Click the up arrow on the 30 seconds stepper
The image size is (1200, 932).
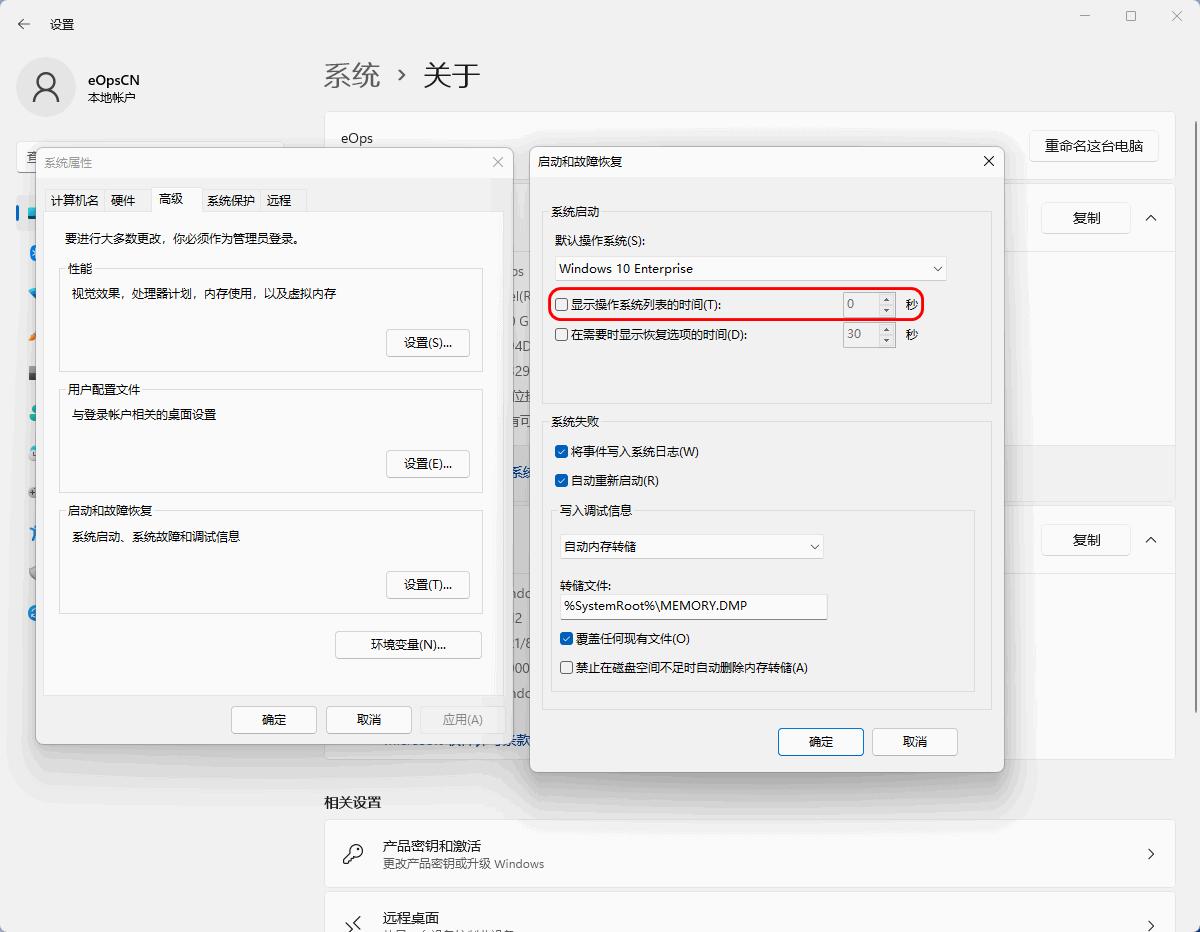(x=886, y=330)
